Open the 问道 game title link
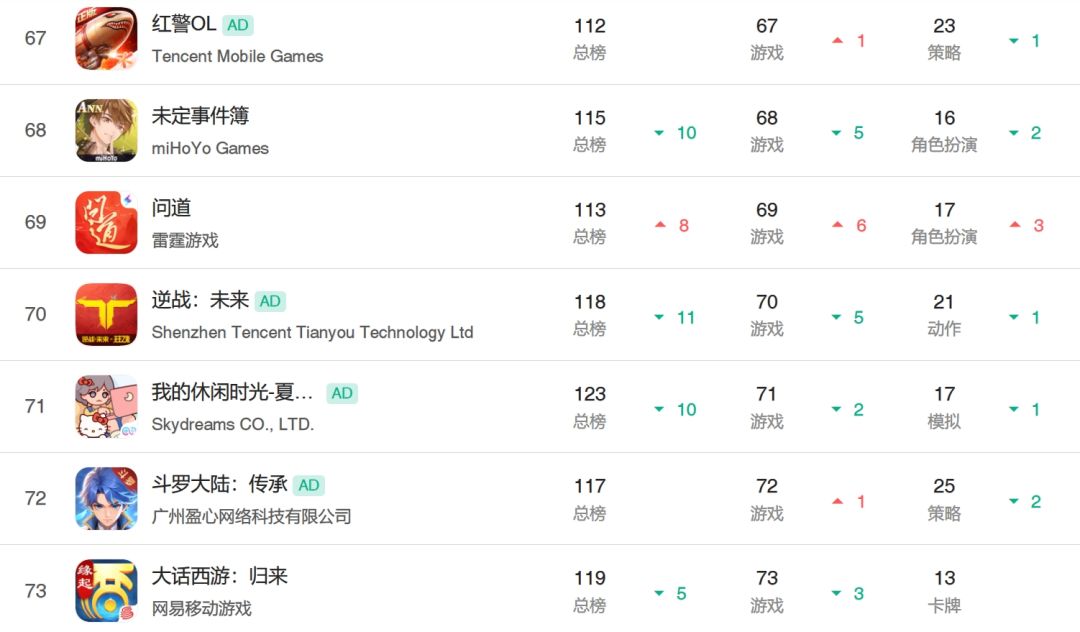 pos(171,208)
